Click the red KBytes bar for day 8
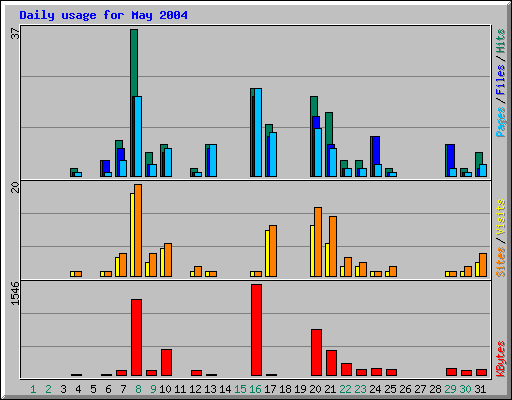Viewport: 512px width, 400px height. (x=137, y=337)
